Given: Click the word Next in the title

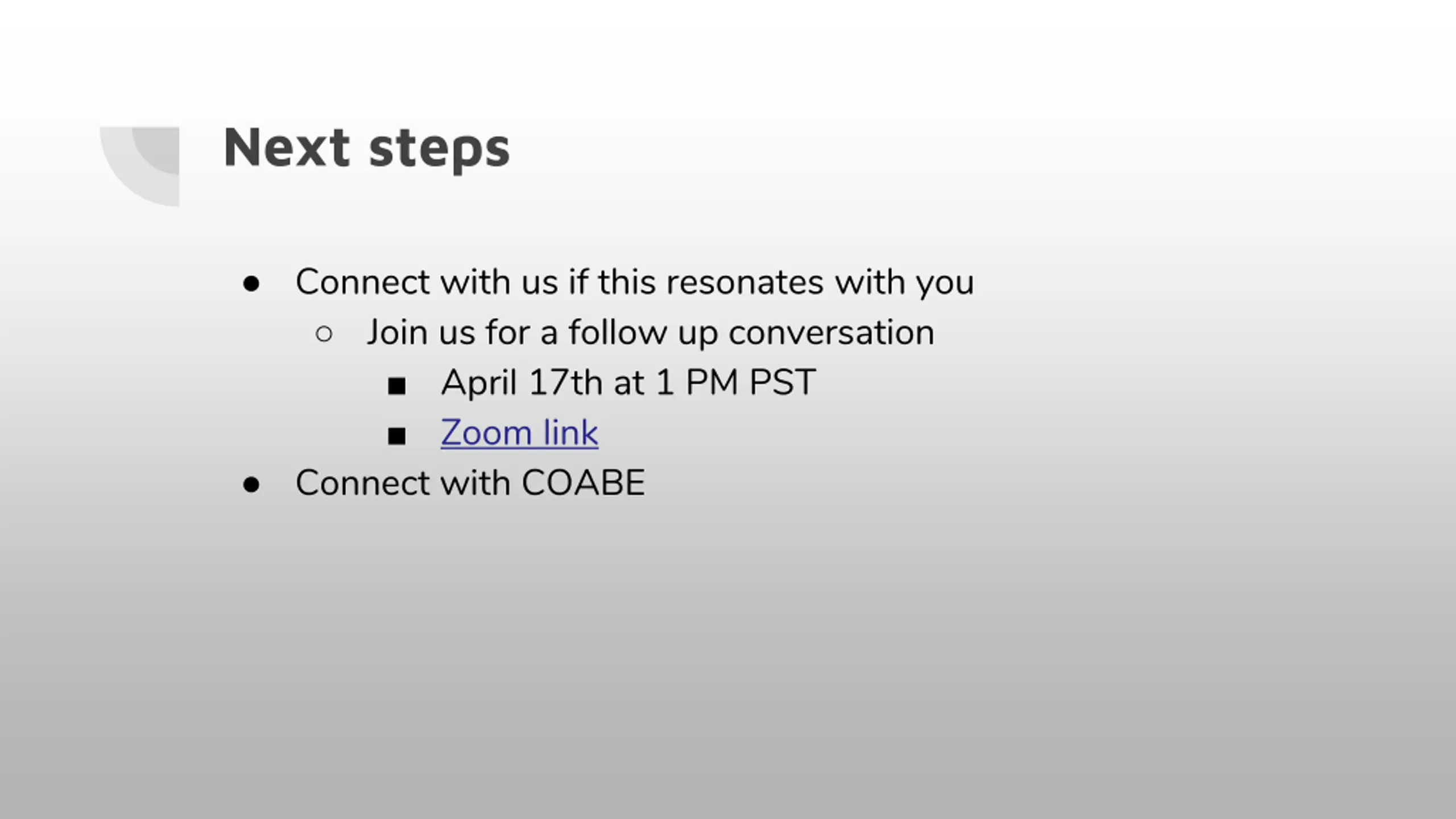Looking at the screenshot, I should coord(287,147).
